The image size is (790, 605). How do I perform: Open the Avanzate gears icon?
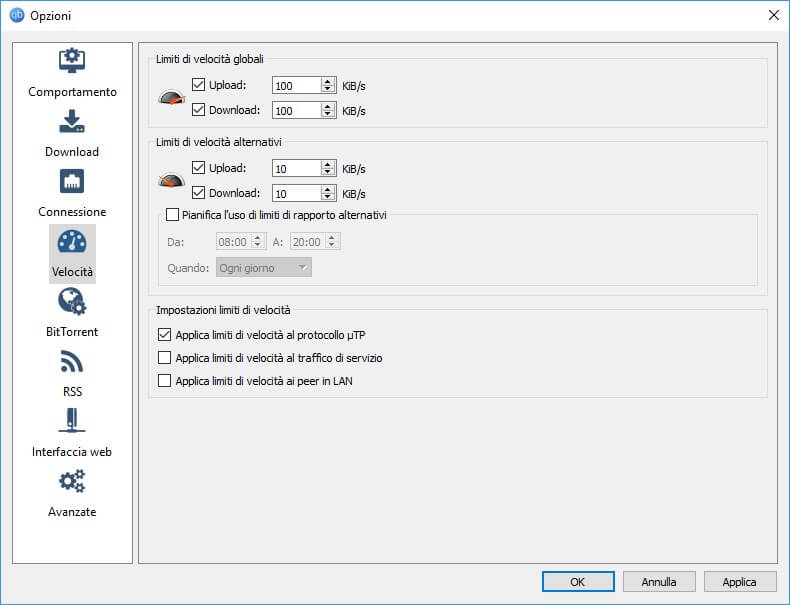click(72, 481)
